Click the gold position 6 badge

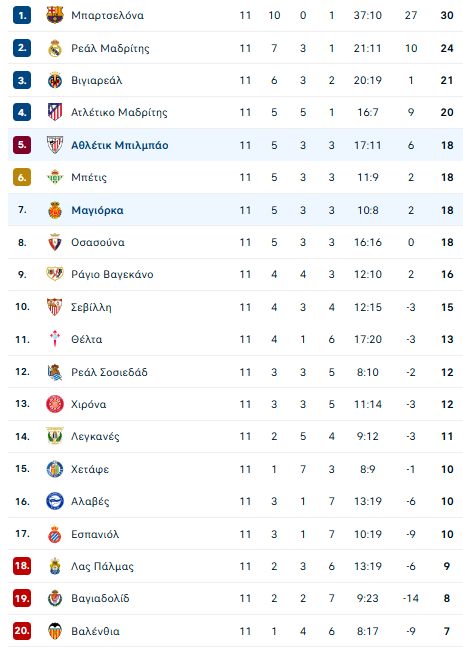click(x=22, y=177)
